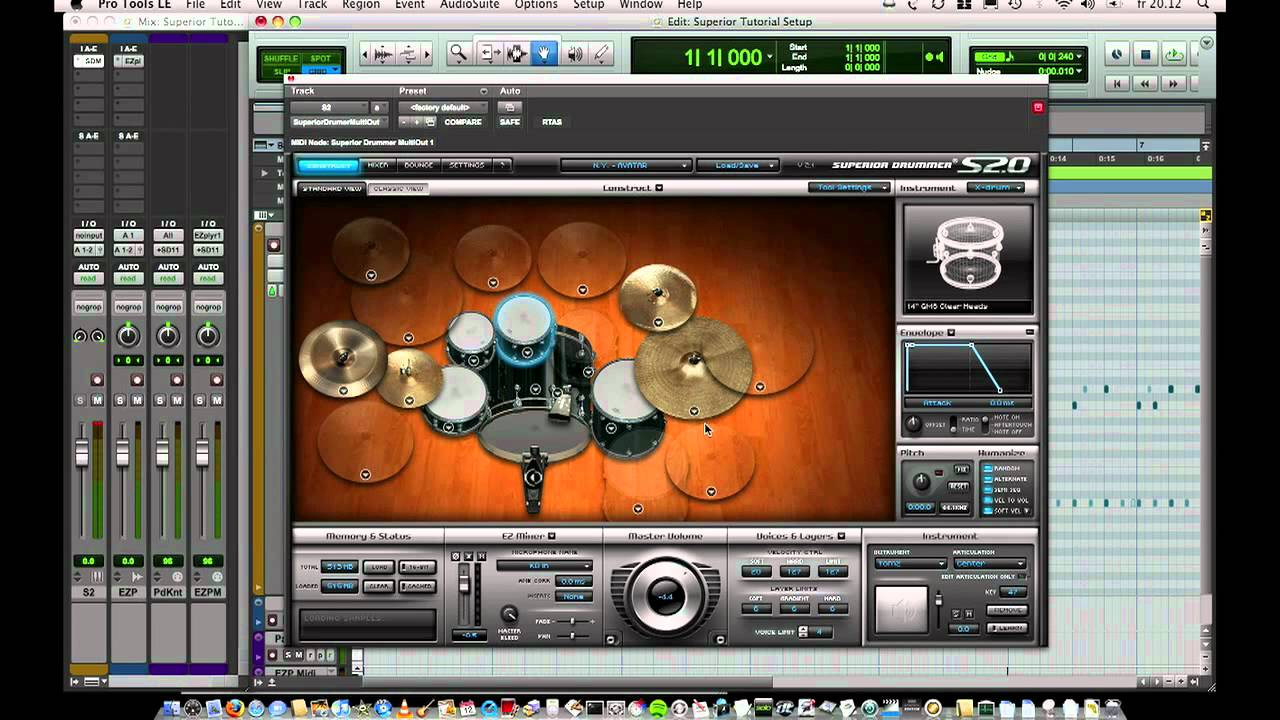This screenshot has height=720, width=1280.
Task: Expand the Voices & Layers menu arrow
Action: pyautogui.click(x=841, y=536)
